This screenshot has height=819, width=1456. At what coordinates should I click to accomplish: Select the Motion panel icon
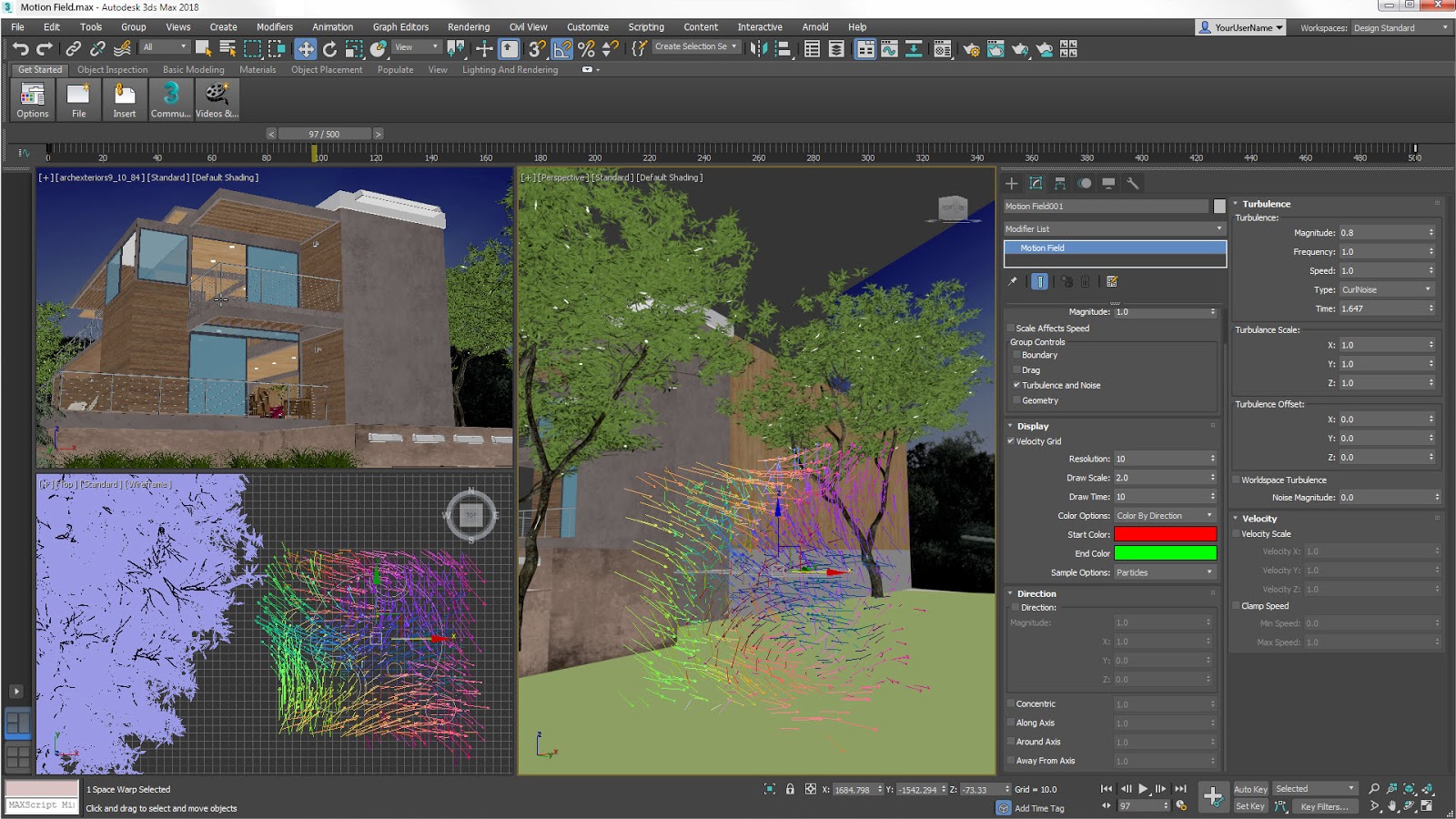[x=1084, y=183]
